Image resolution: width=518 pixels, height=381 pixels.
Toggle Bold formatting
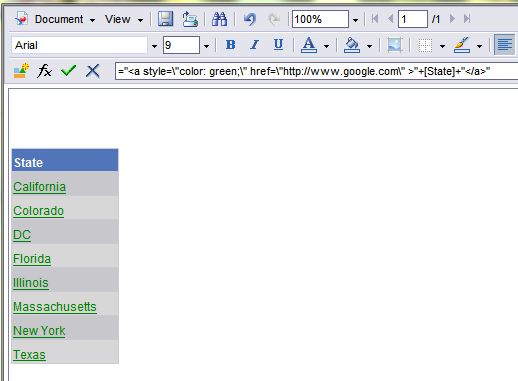[230, 45]
